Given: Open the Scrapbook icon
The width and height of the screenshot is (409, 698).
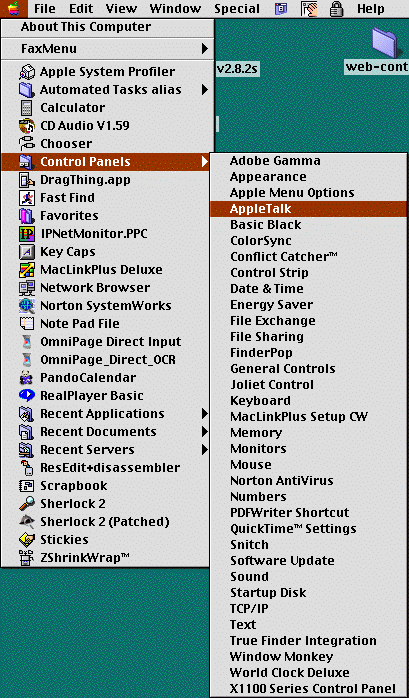Looking at the screenshot, I should pyautogui.click(x=27, y=486).
